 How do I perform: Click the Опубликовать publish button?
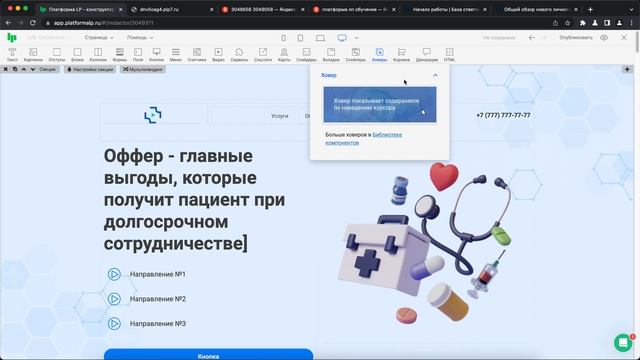pyautogui.click(x=576, y=38)
